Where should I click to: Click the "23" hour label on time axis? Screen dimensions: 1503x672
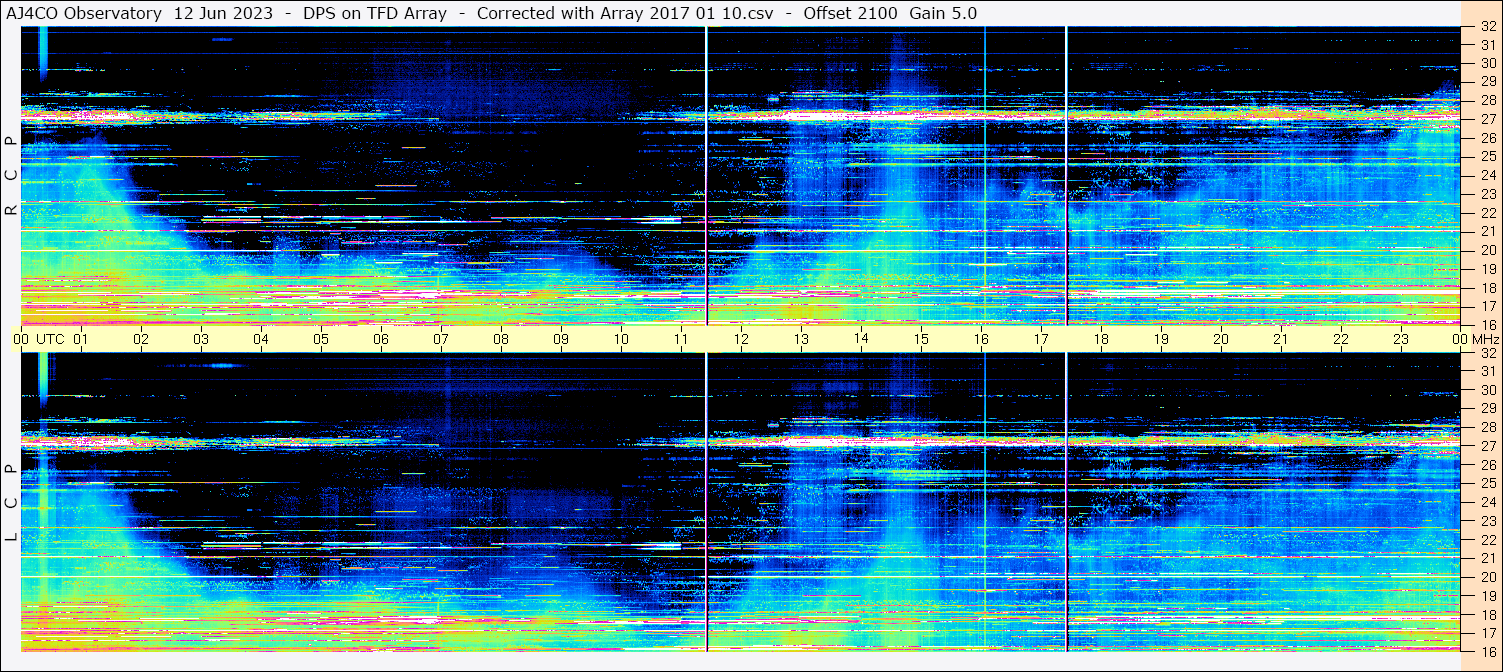1401,339
